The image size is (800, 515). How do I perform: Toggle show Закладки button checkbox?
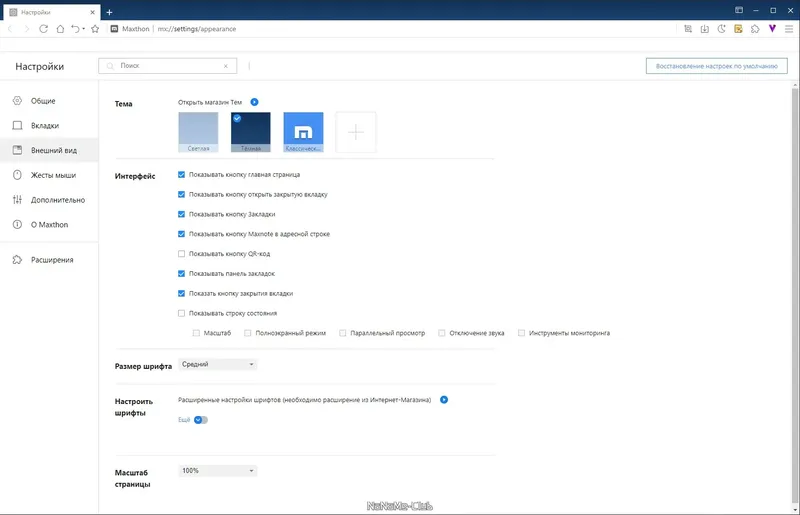point(181,214)
